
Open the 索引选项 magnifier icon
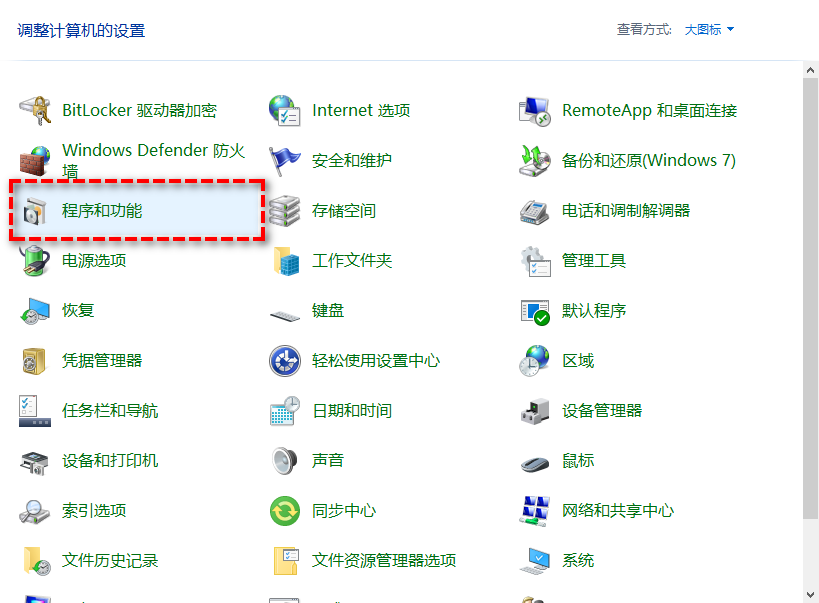[35, 511]
